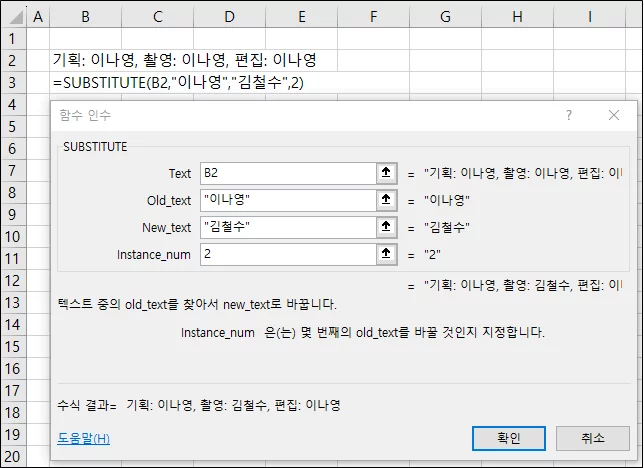Select column F header
This screenshot has width=644, height=468.
tap(373, 17)
